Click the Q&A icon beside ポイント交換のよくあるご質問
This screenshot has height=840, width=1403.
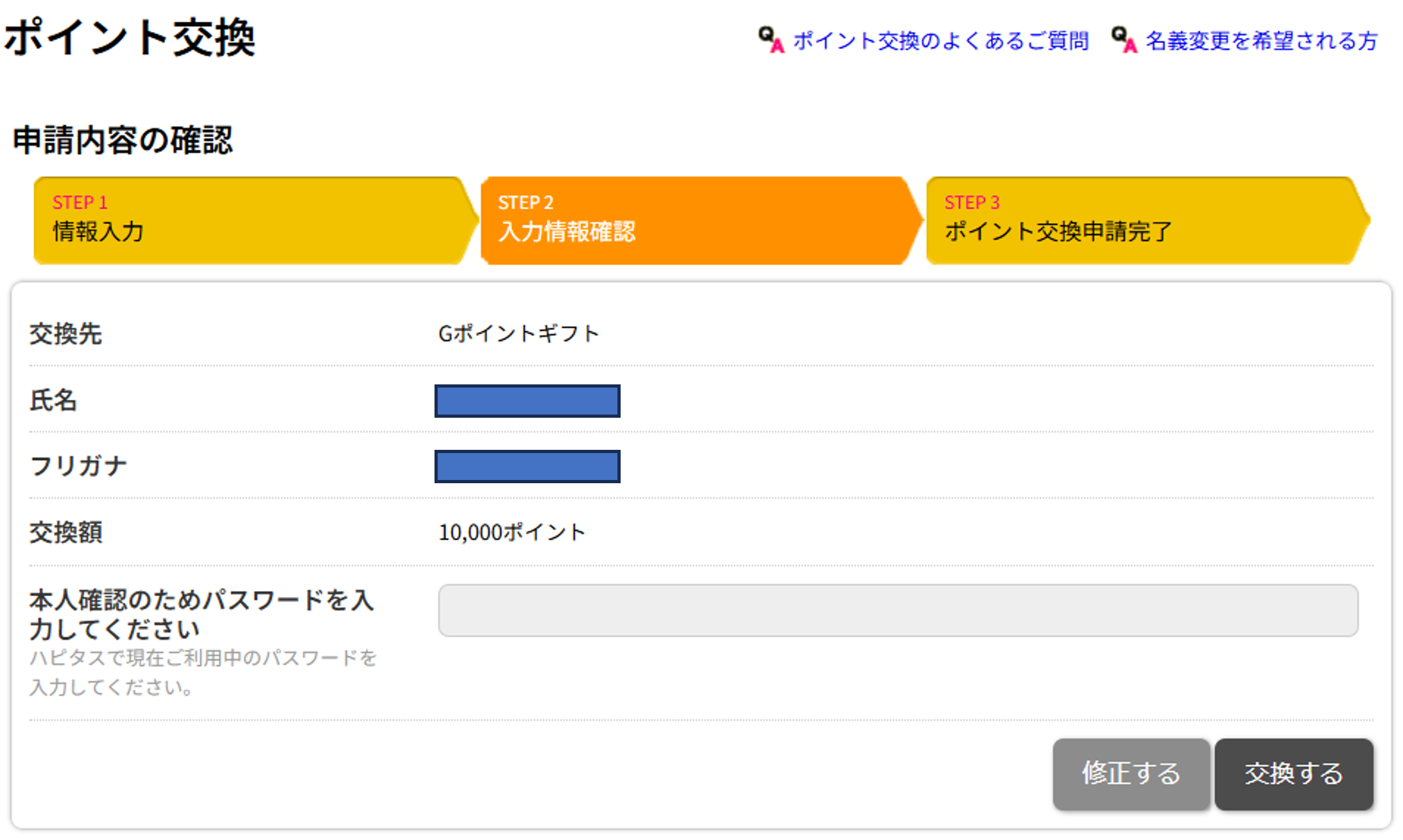click(771, 40)
